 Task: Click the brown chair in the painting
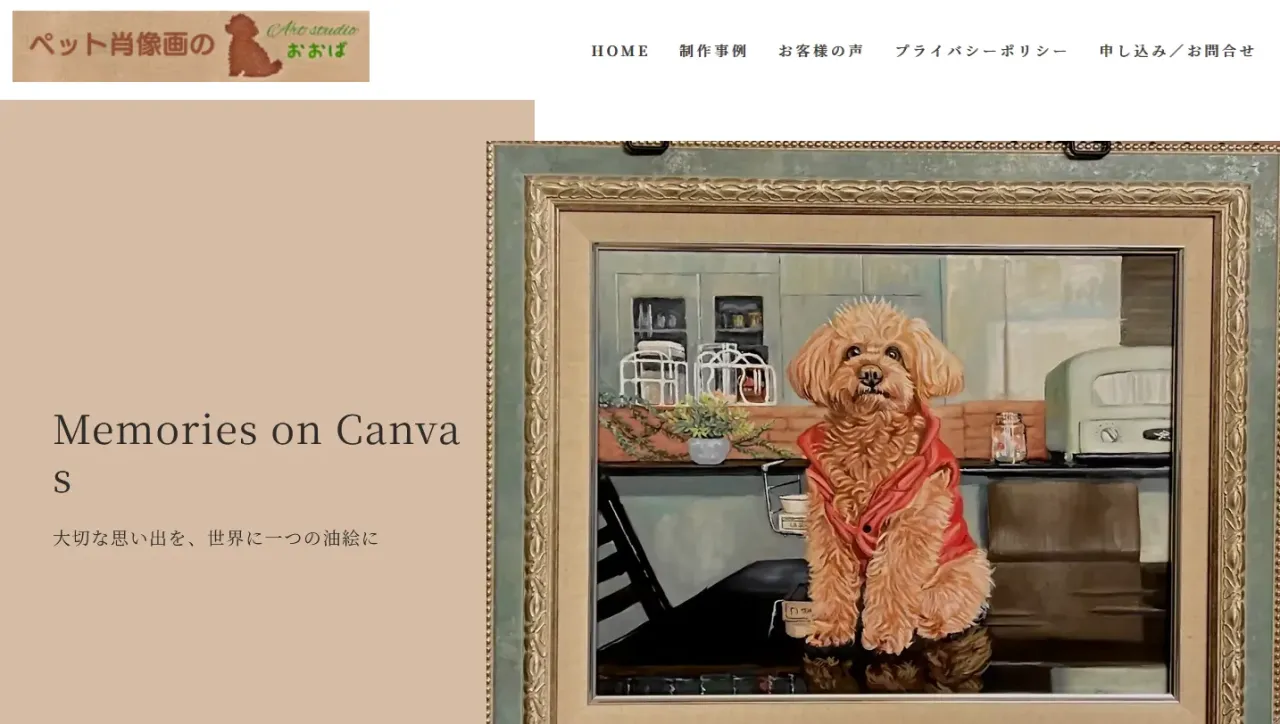(x=1064, y=560)
